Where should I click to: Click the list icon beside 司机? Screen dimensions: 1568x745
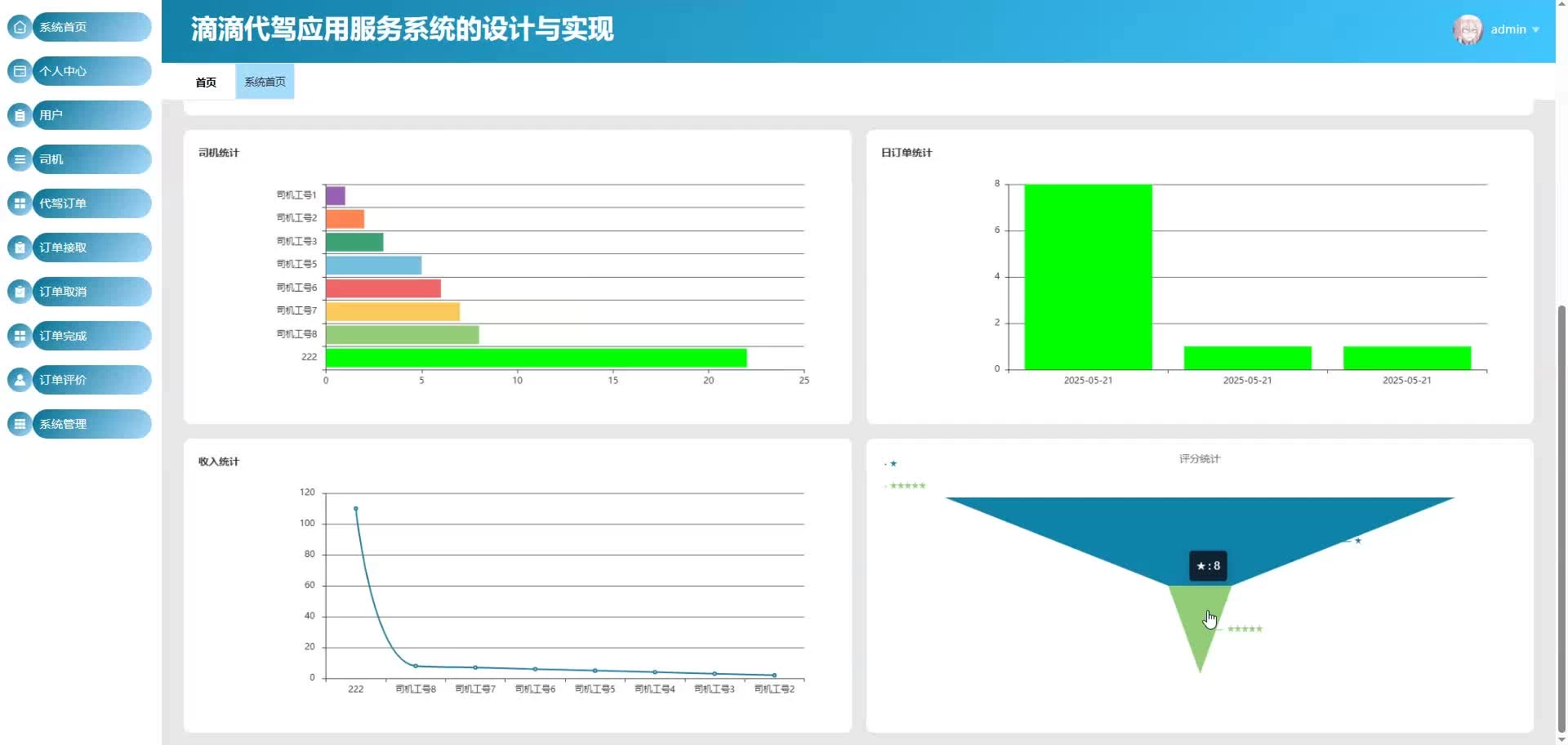point(20,159)
